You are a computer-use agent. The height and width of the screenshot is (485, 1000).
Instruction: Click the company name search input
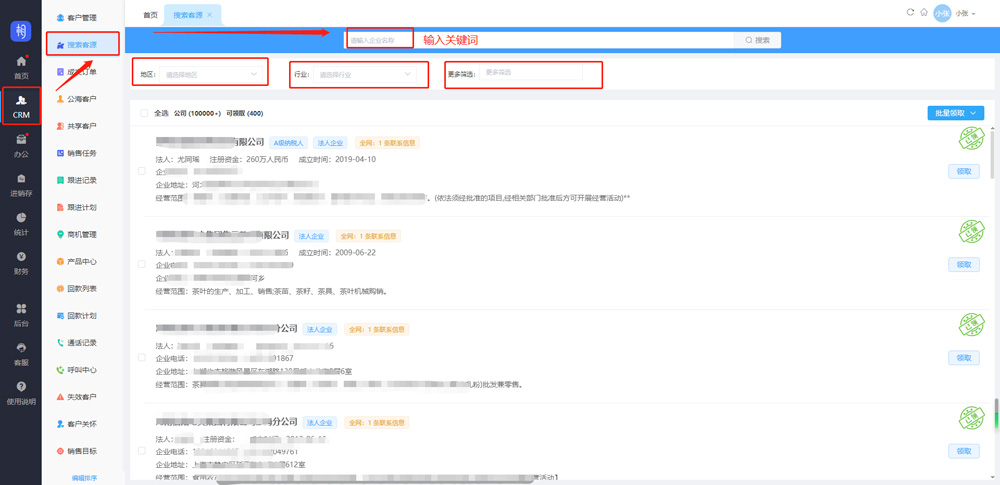pos(539,40)
